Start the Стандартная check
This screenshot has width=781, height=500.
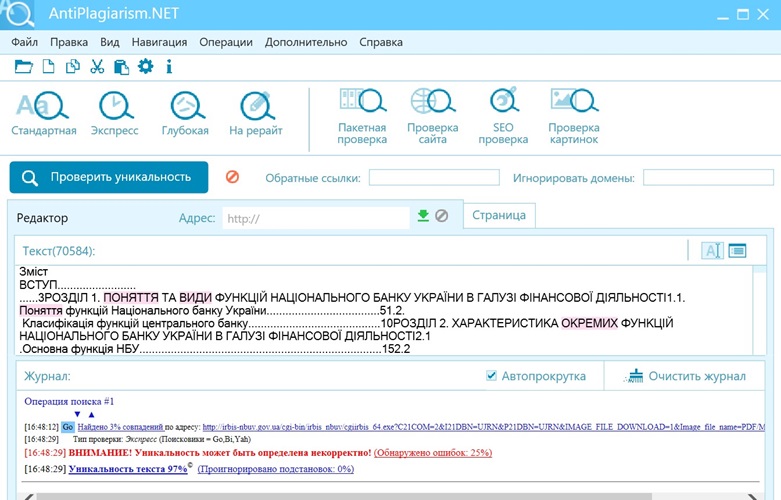pos(44,113)
